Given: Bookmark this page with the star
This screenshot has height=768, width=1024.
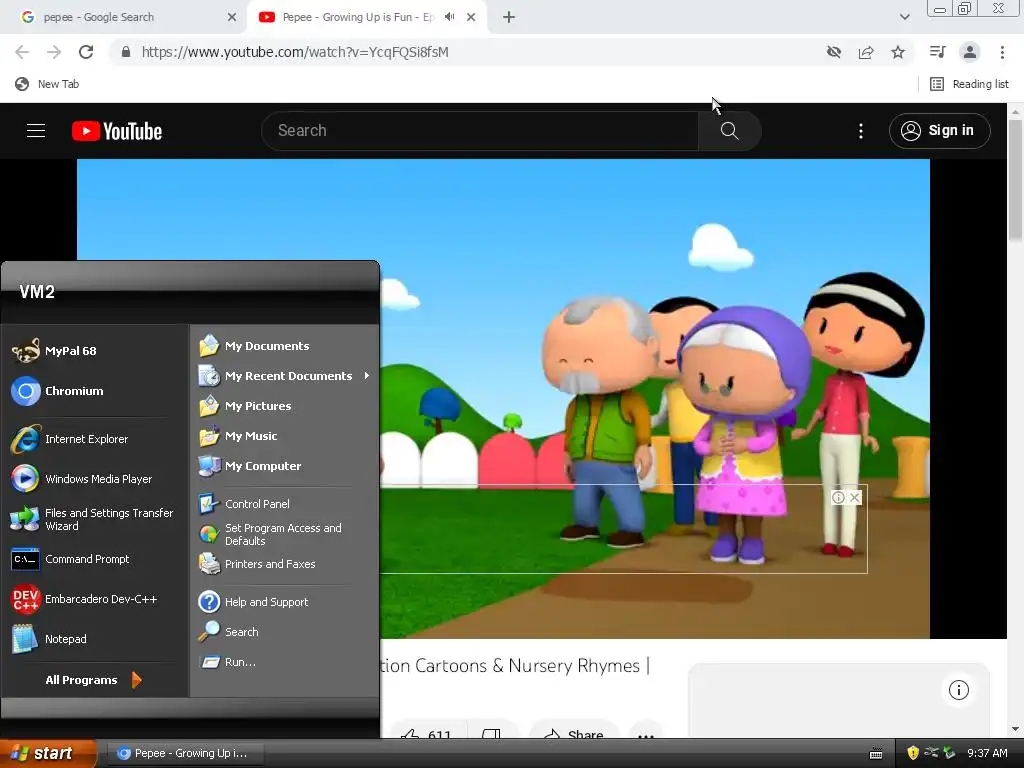Looking at the screenshot, I should (898, 52).
